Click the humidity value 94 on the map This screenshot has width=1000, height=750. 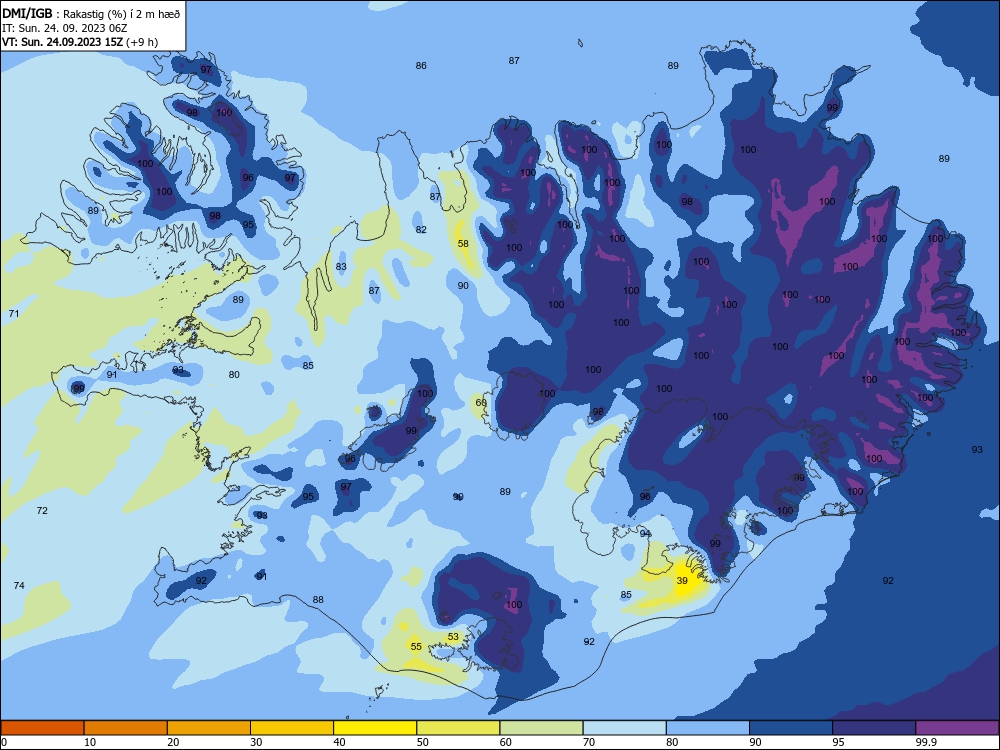coord(645,533)
